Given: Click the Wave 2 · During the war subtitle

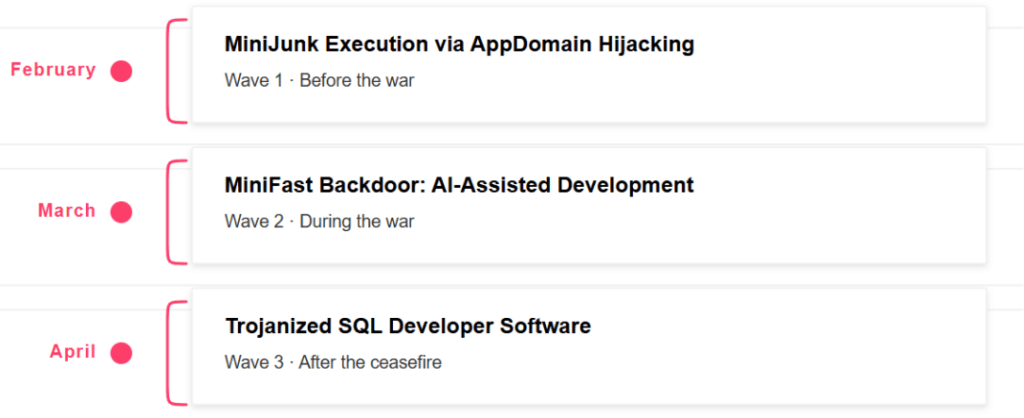Looking at the screenshot, I should coord(319,222).
